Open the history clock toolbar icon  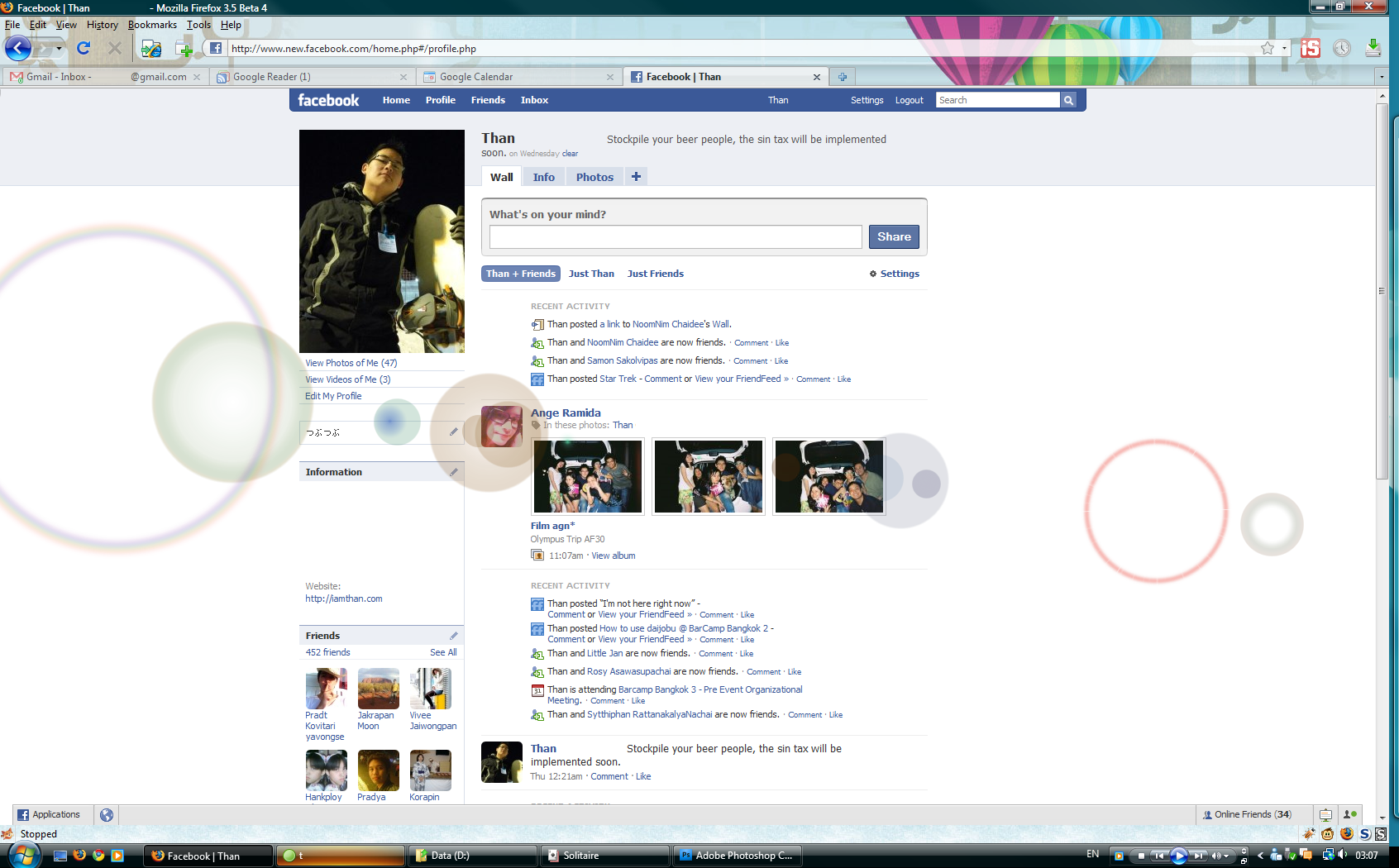coord(1342,48)
